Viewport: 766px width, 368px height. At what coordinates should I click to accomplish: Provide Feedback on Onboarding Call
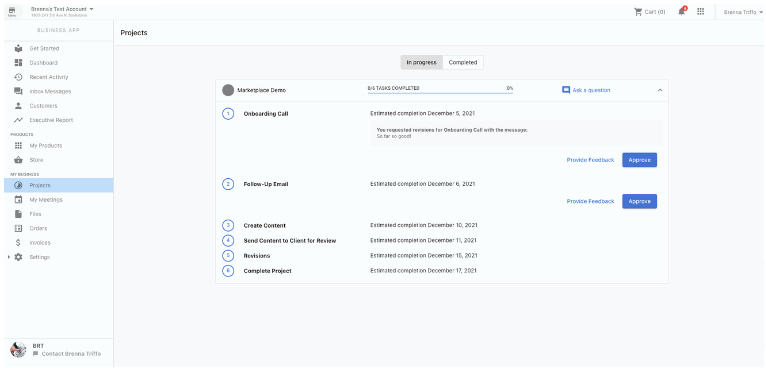[590, 160]
